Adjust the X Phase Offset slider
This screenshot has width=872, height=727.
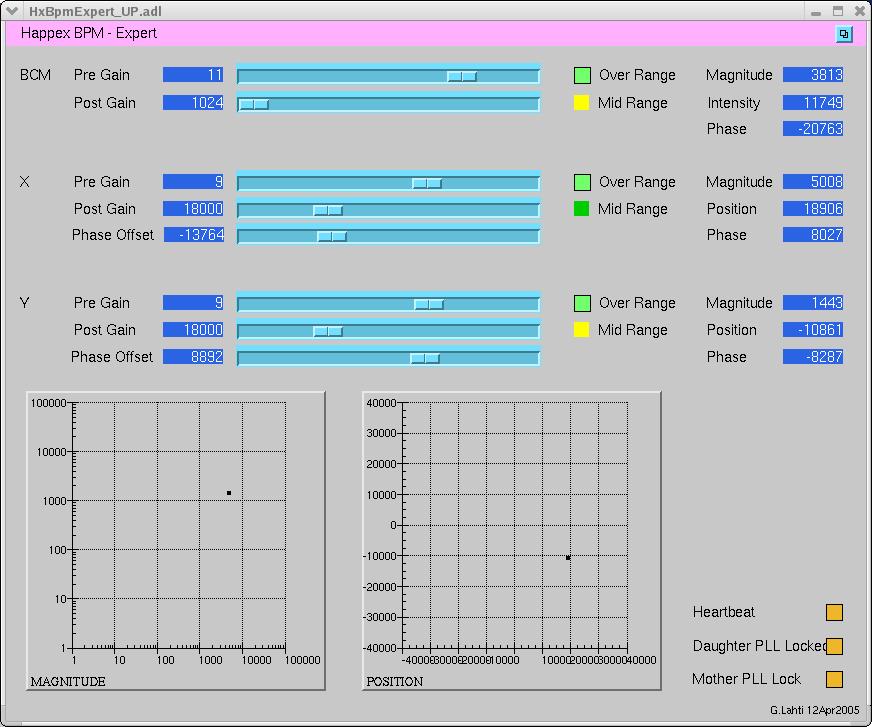coord(388,236)
